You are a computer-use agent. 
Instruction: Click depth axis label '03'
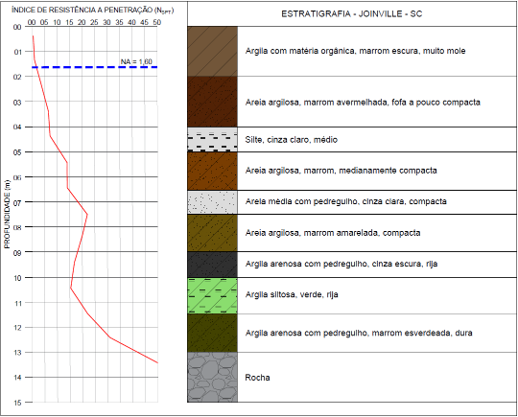tap(17, 103)
